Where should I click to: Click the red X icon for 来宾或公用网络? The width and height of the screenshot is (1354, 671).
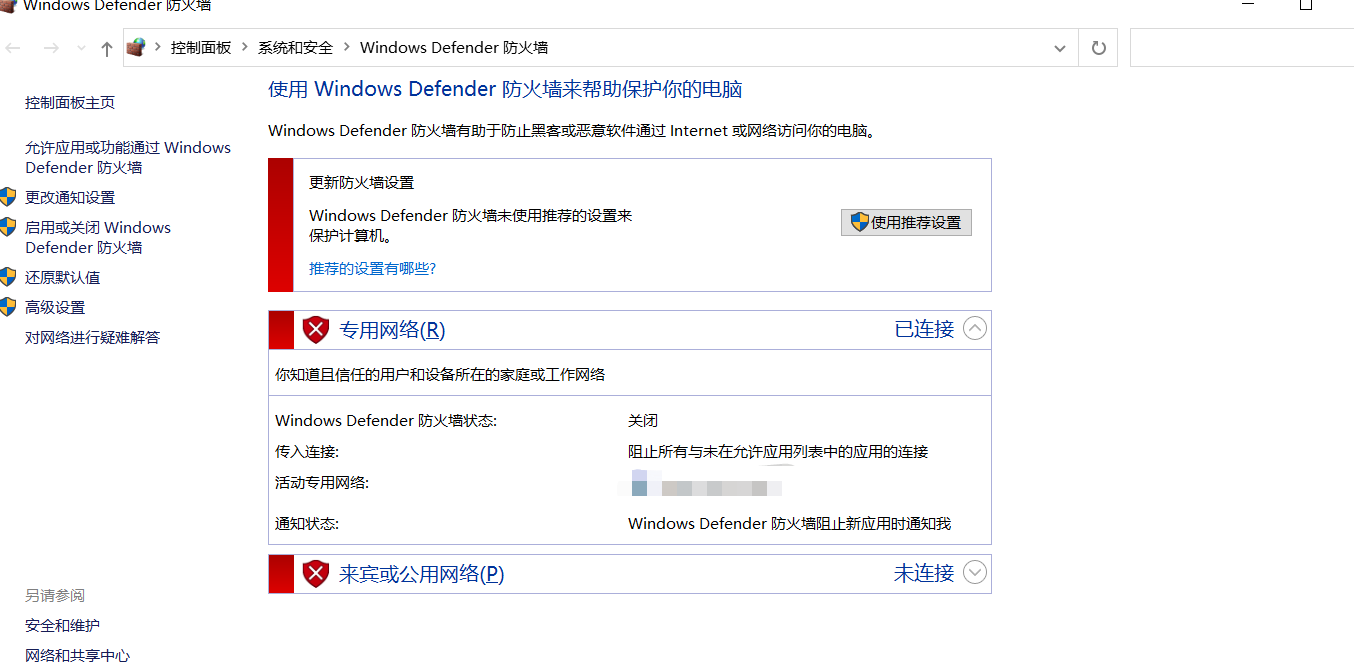316,573
